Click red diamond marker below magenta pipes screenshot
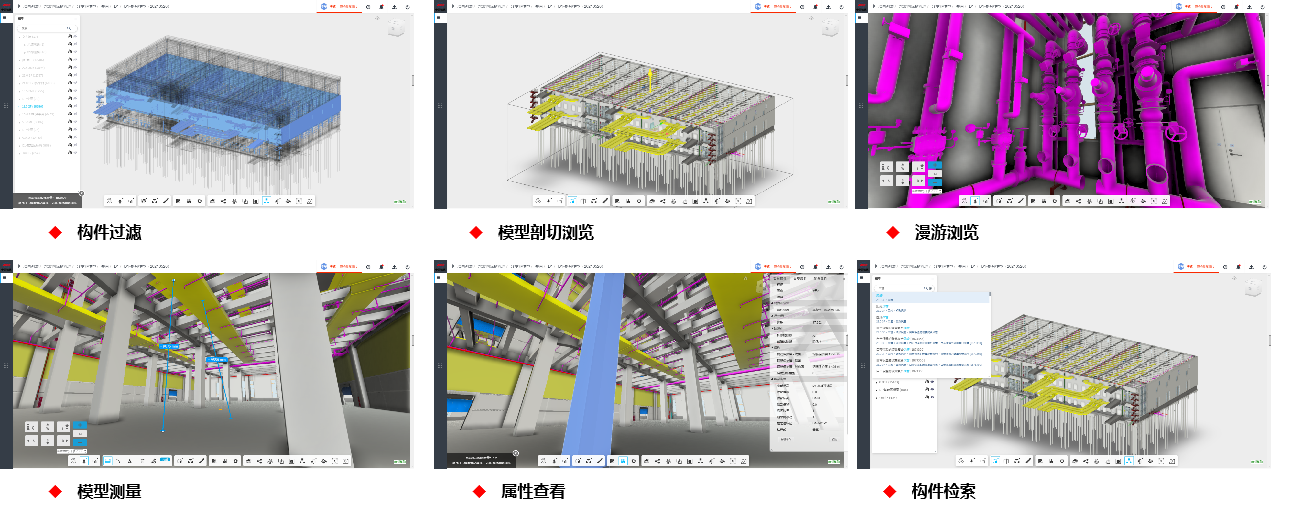This screenshot has width=1289, height=505. click(892, 232)
